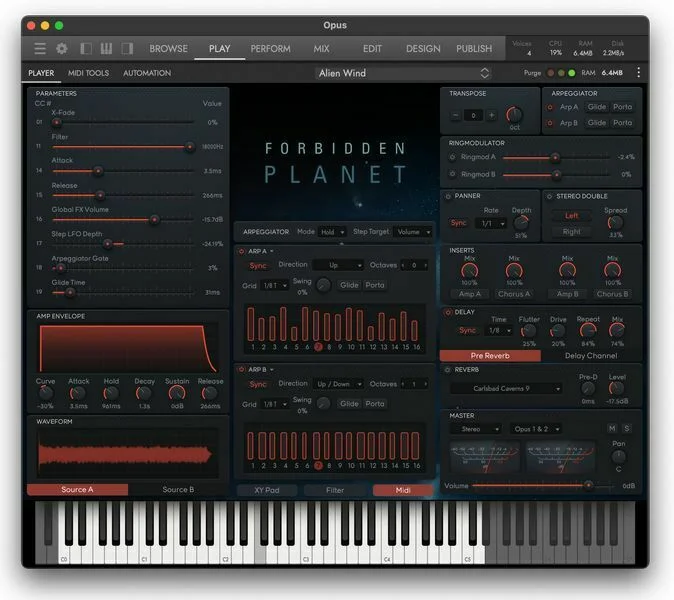Screen dimensions: 674x600
Task: Click the ARP A Swing knob
Action: pos(323,285)
